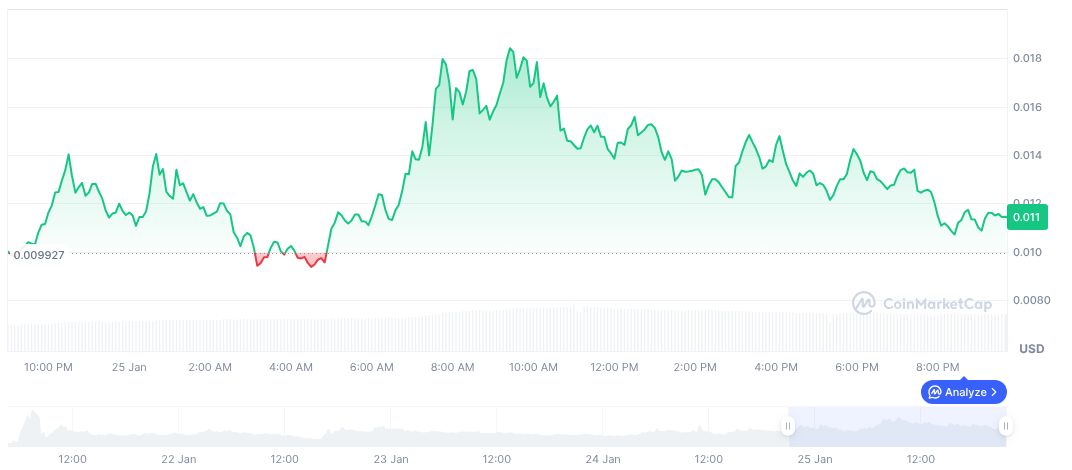
Task: Jump to 23 Jan in the navigator timeline
Action: 391,459
